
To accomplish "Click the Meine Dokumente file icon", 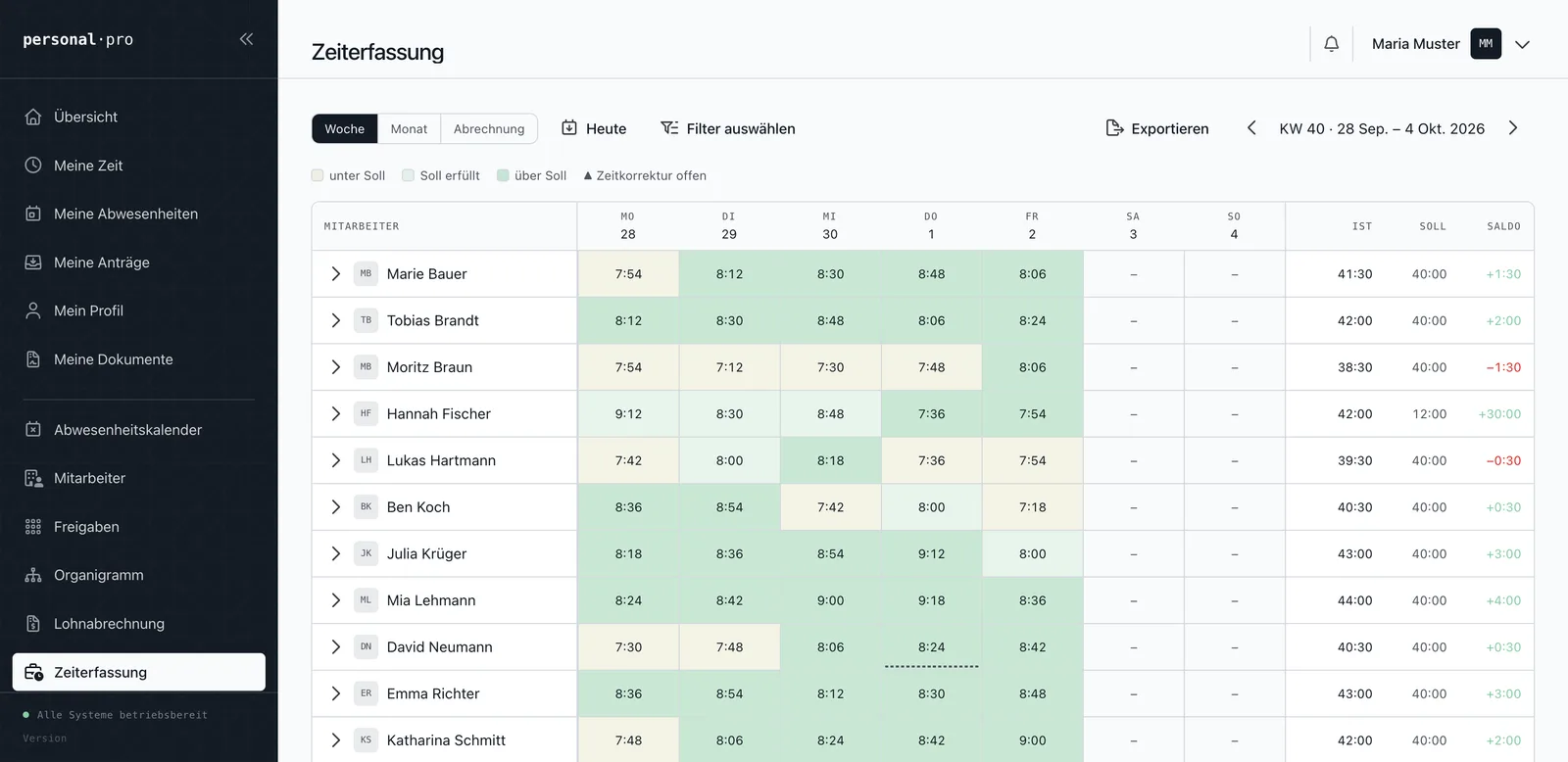I will (33, 359).
